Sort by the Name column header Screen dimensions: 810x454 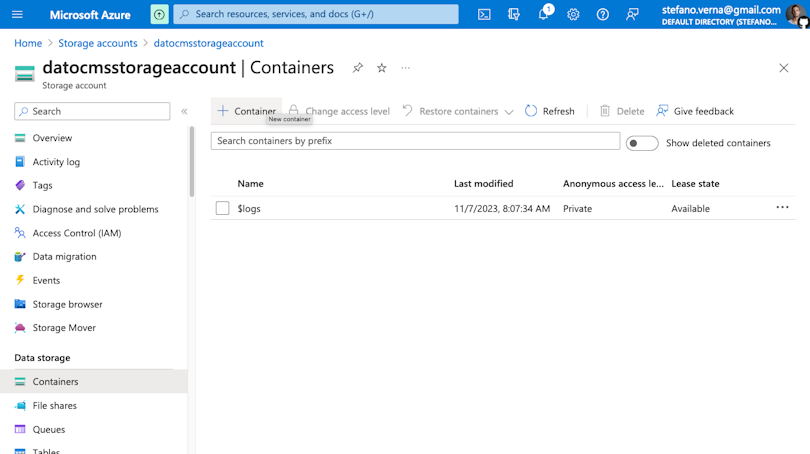[251, 183]
